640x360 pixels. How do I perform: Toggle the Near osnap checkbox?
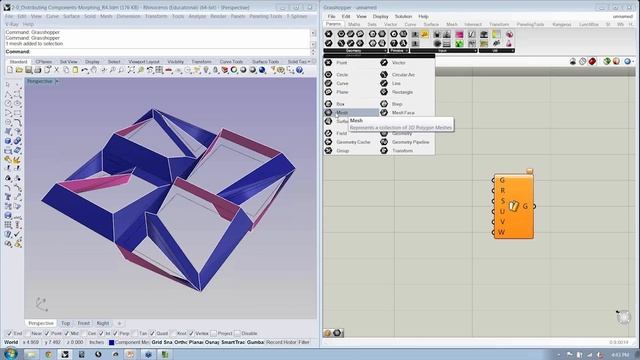click(28, 333)
